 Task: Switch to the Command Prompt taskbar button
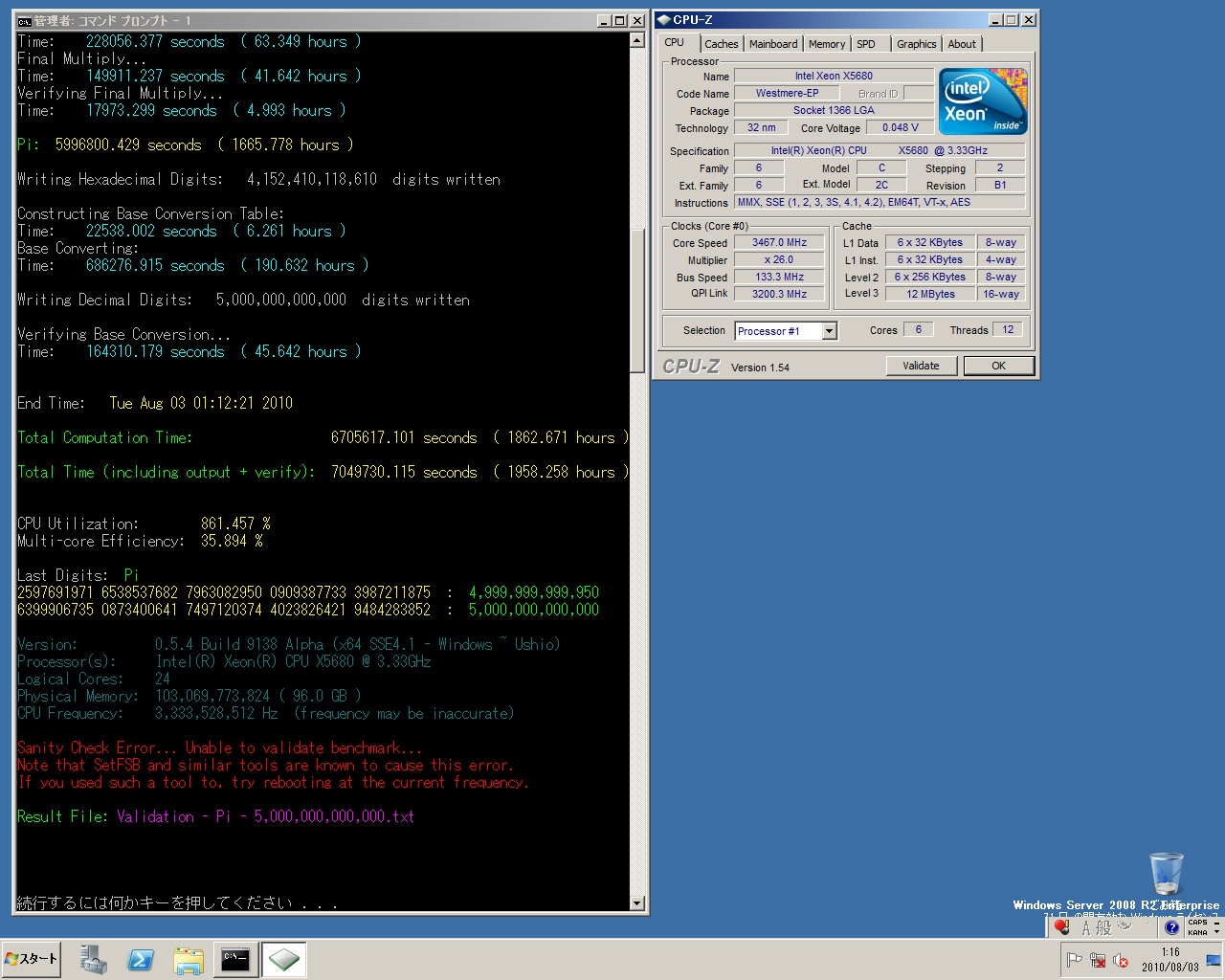click(235, 959)
